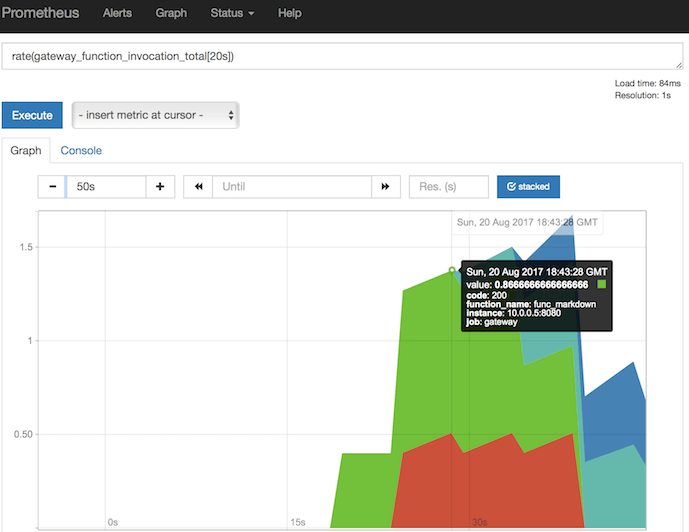The height and width of the screenshot is (532, 689).
Task: Click the 50s time range field
Action: 106,187
